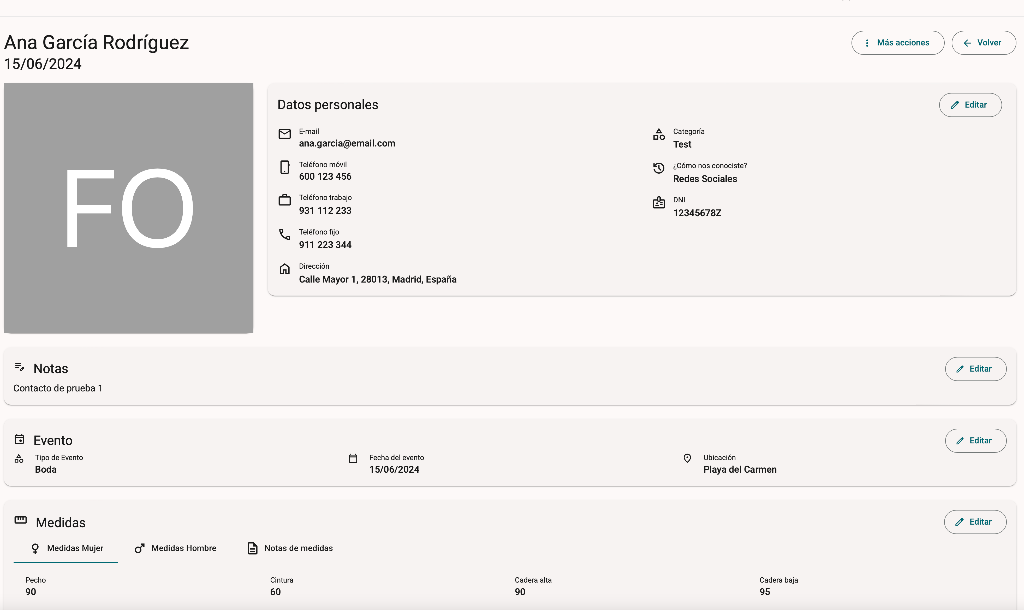
Task: Open the Notas de medidas tab
Action: 290,549
